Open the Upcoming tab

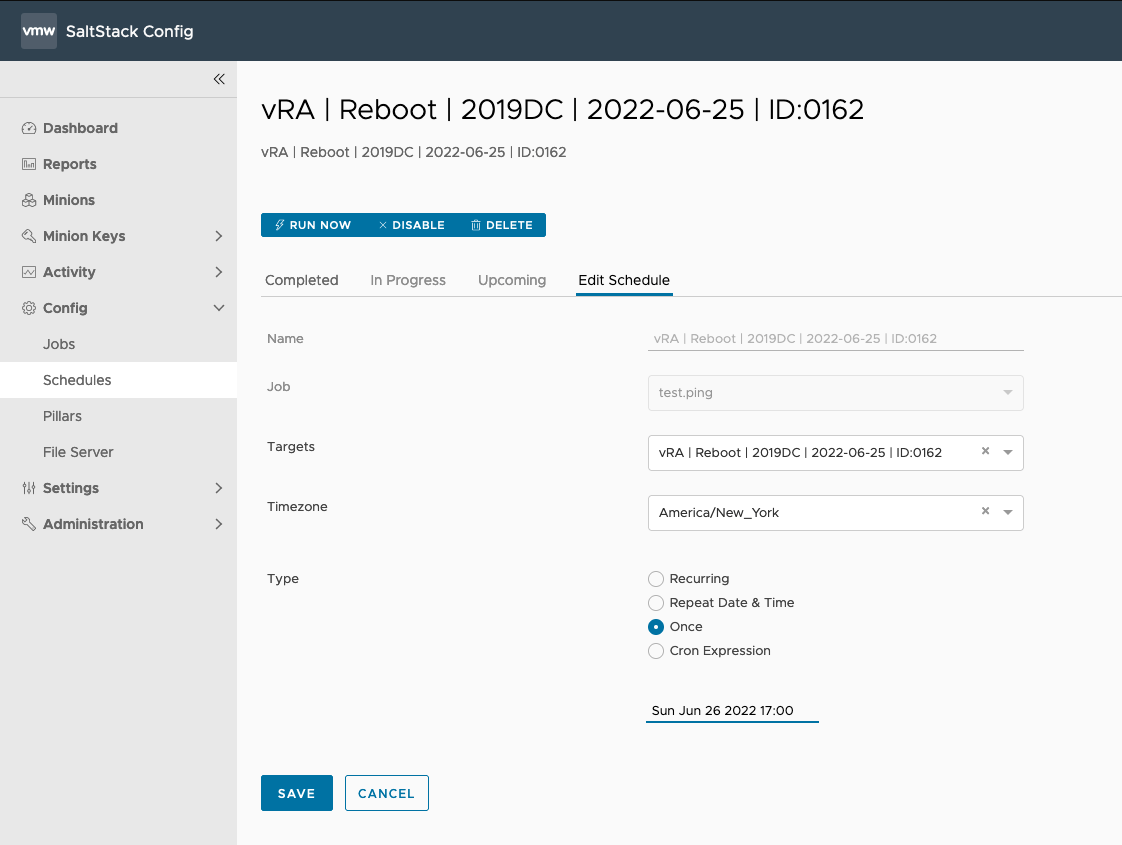point(511,280)
